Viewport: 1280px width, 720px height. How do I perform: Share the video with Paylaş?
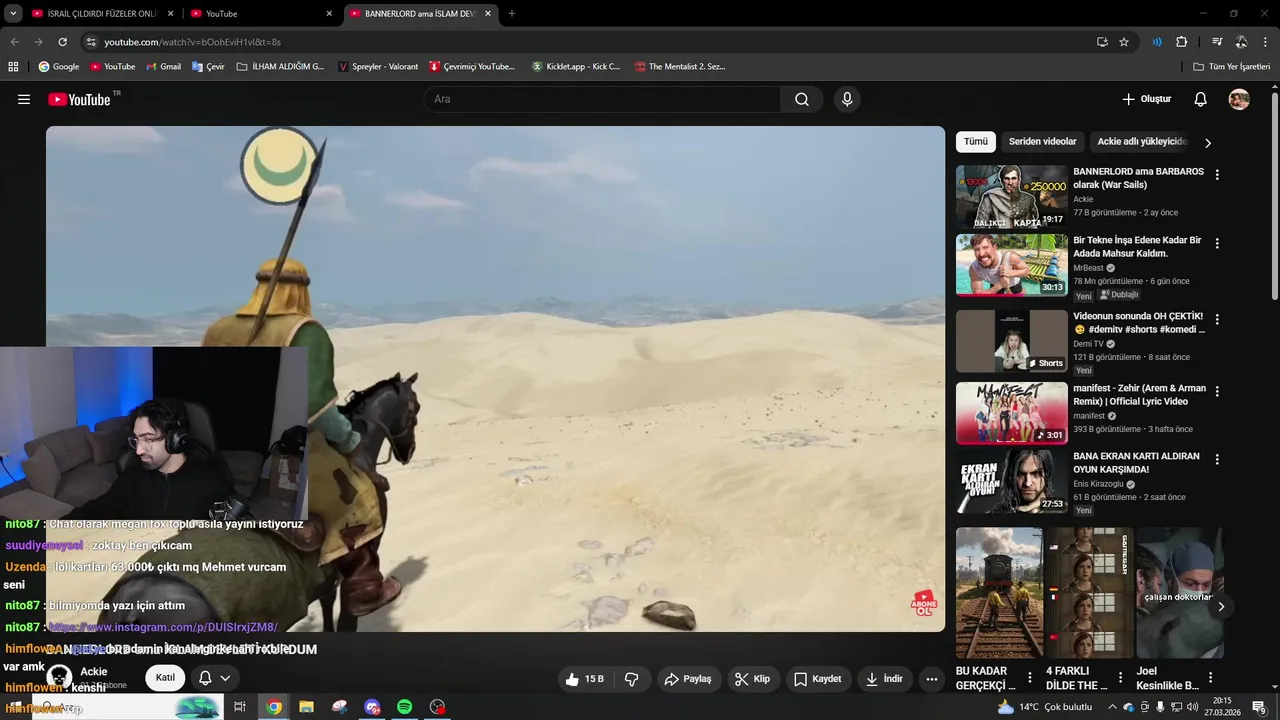[x=688, y=679]
